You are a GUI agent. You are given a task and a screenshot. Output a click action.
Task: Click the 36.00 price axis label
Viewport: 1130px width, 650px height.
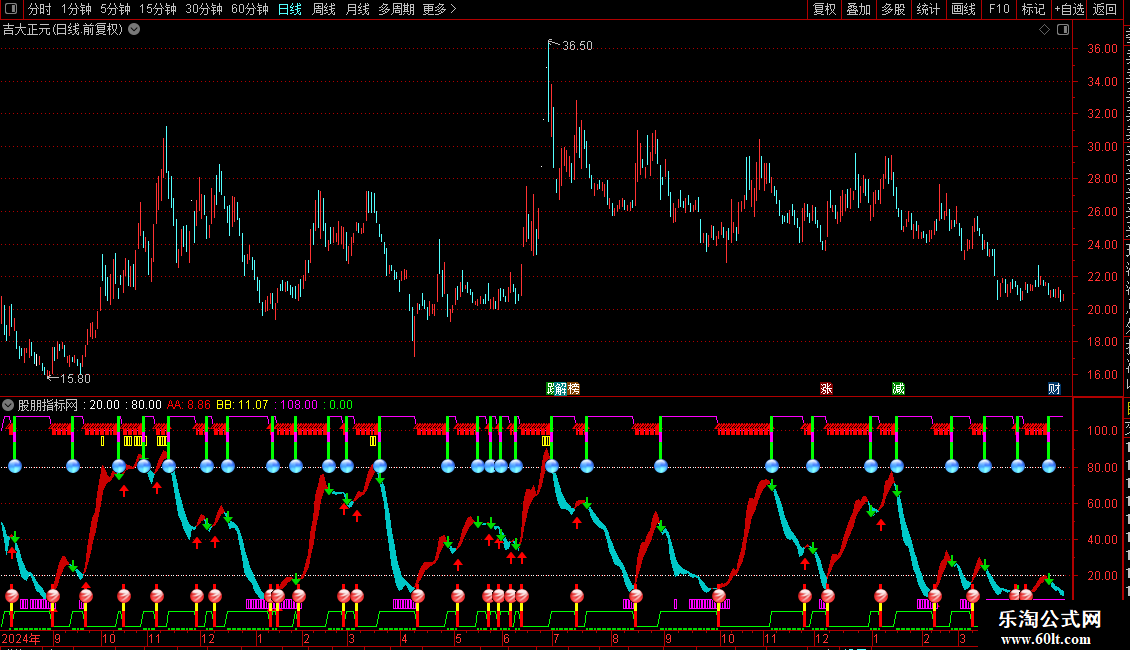pyautogui.click(x=1103, y=49)
